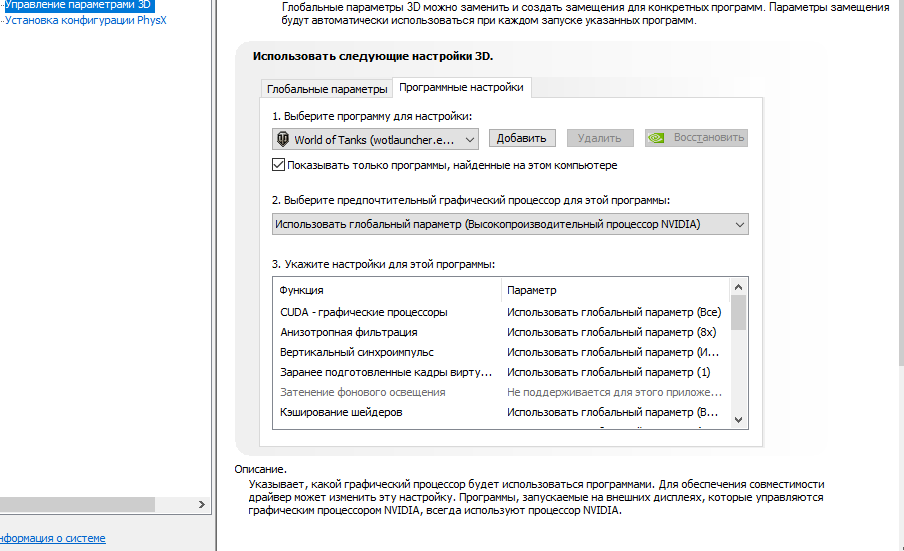Switch to Глобальные параметры tab

327,89
